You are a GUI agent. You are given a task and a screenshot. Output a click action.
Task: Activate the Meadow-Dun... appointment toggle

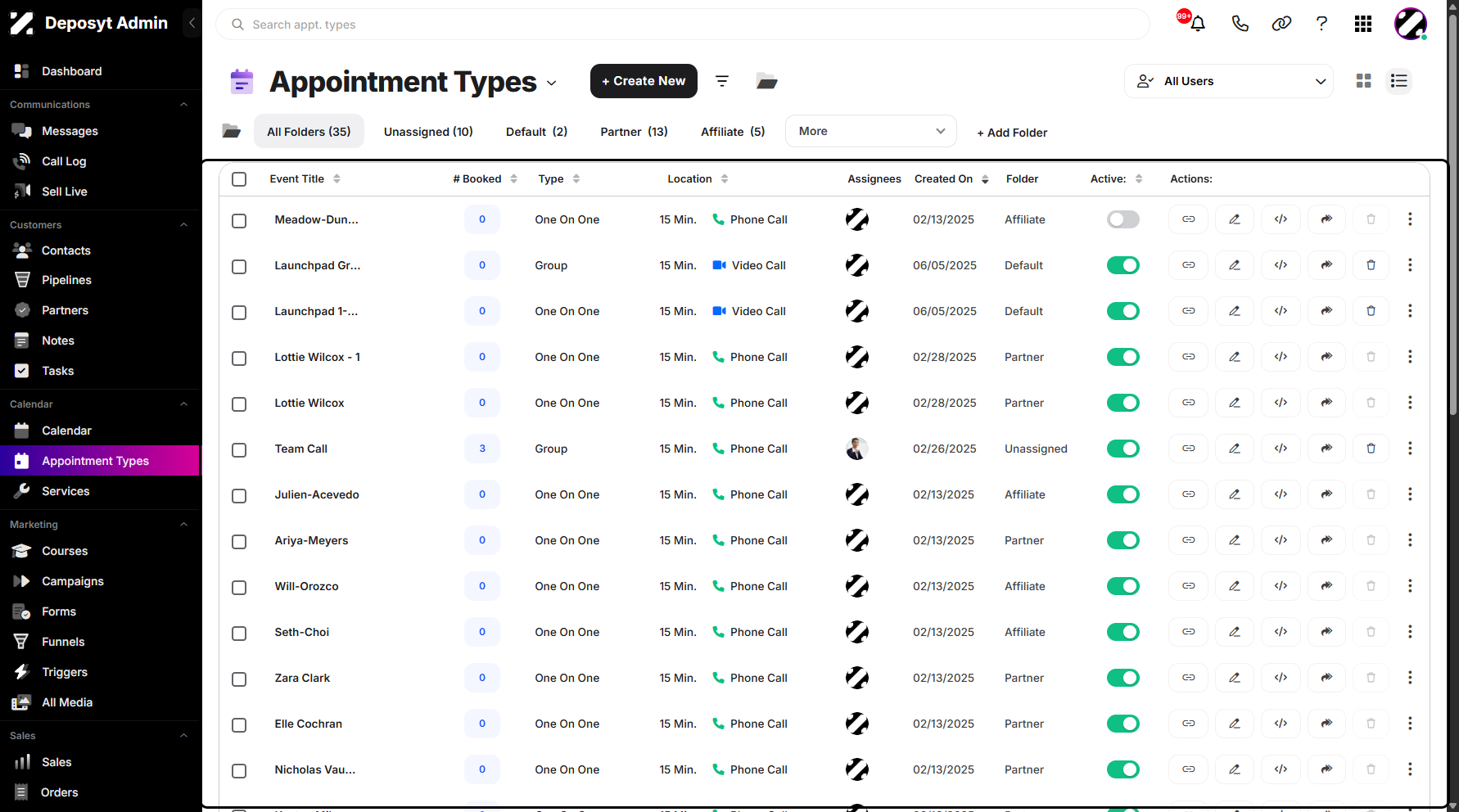1122,219
